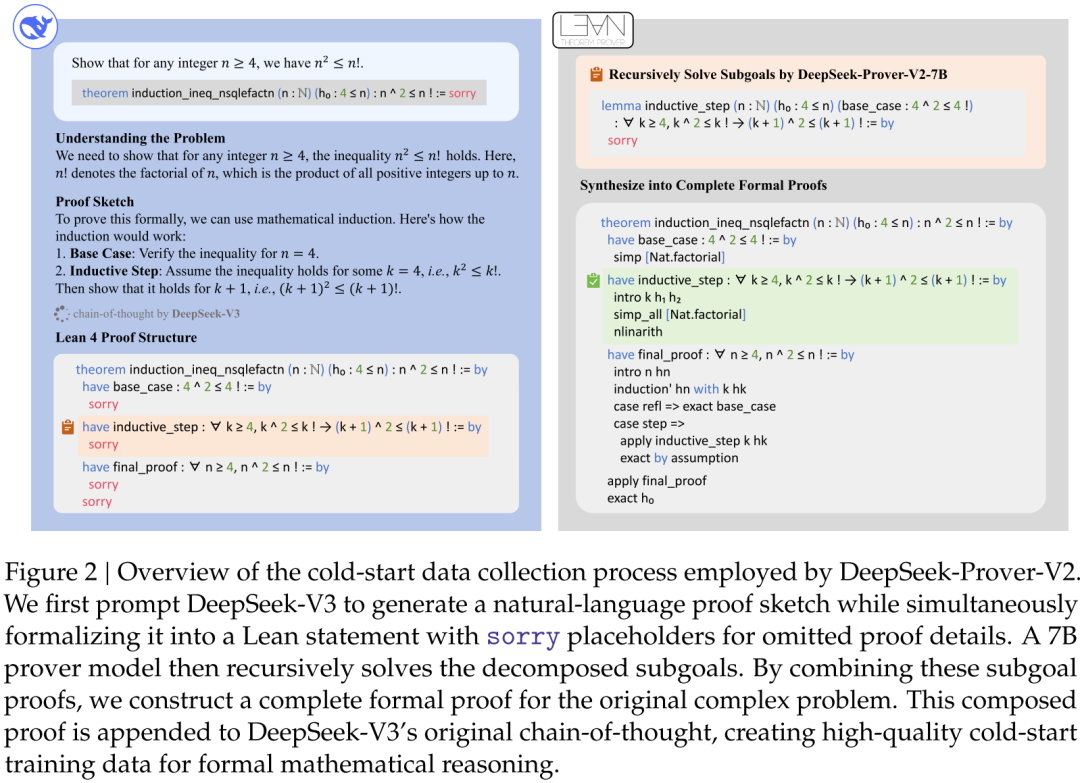Image resolution: width=1080 pixels, height=783 pixels.
Task: Click the "induction' hn with k hk" line
Action: click(x=680, y=389)
